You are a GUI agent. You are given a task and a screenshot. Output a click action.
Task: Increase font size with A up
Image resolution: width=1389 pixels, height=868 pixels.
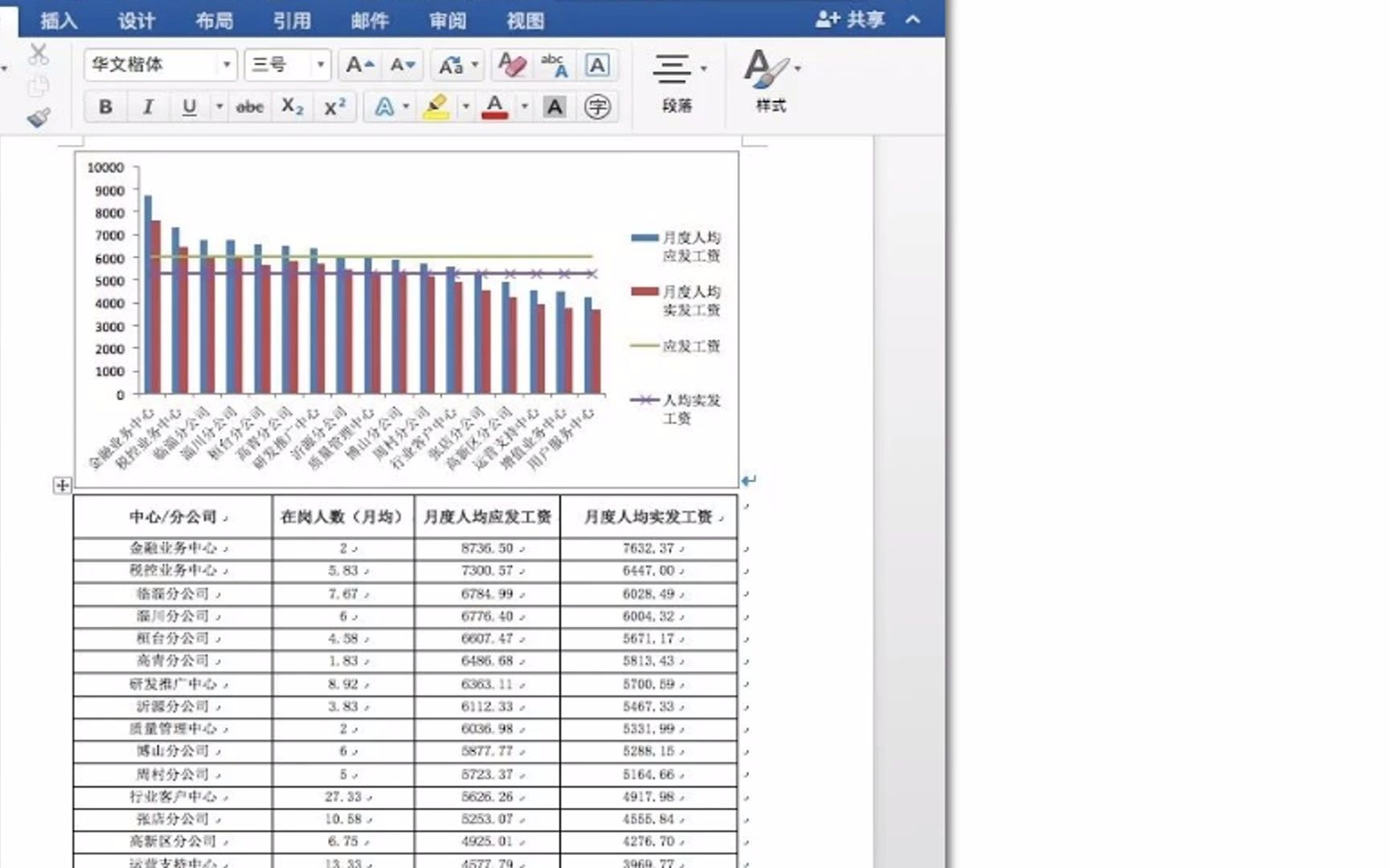359,65
